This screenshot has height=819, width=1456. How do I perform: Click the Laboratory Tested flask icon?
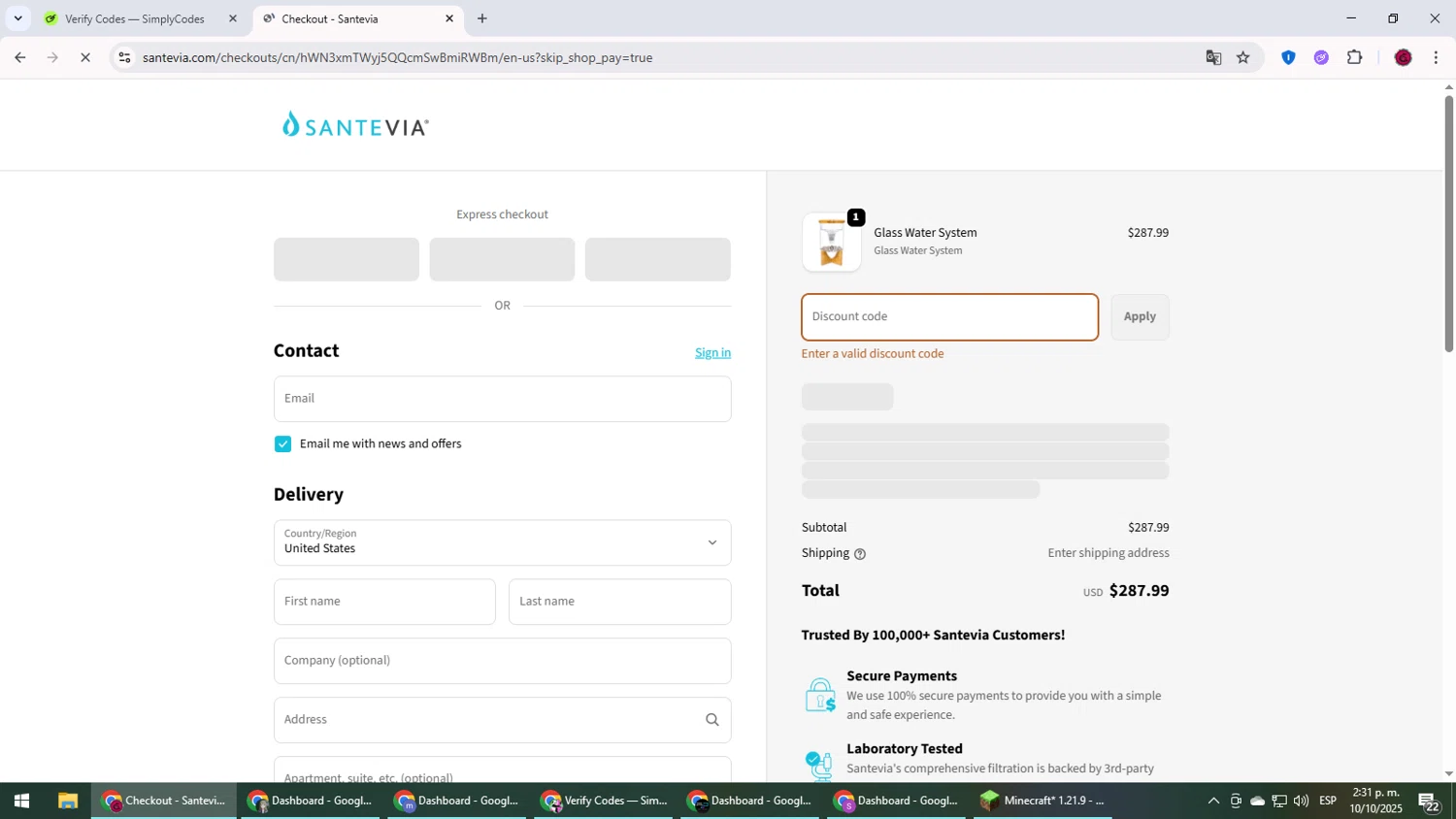(819, 766)
